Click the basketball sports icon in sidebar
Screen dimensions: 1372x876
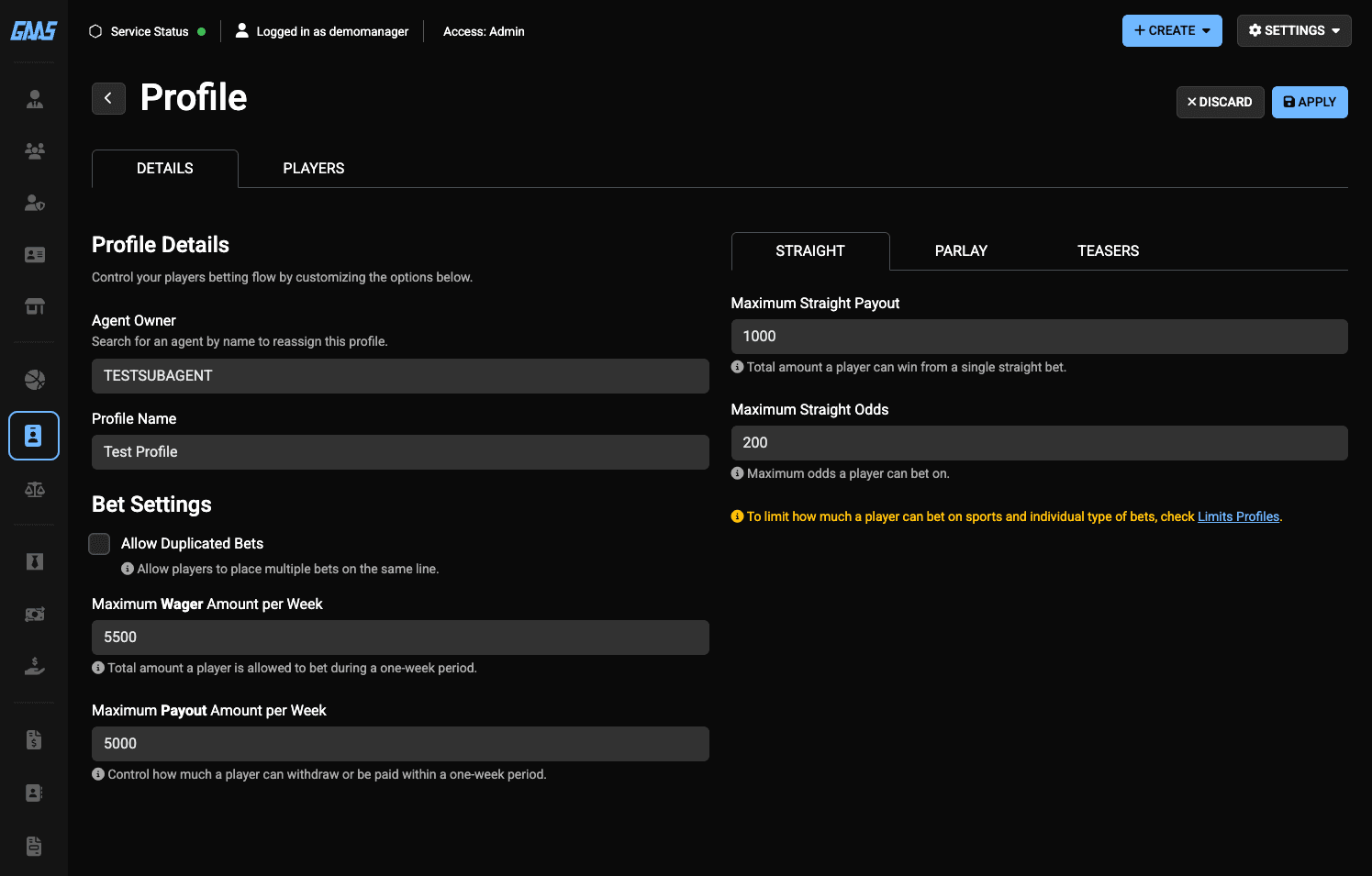(x=34, y=380)
